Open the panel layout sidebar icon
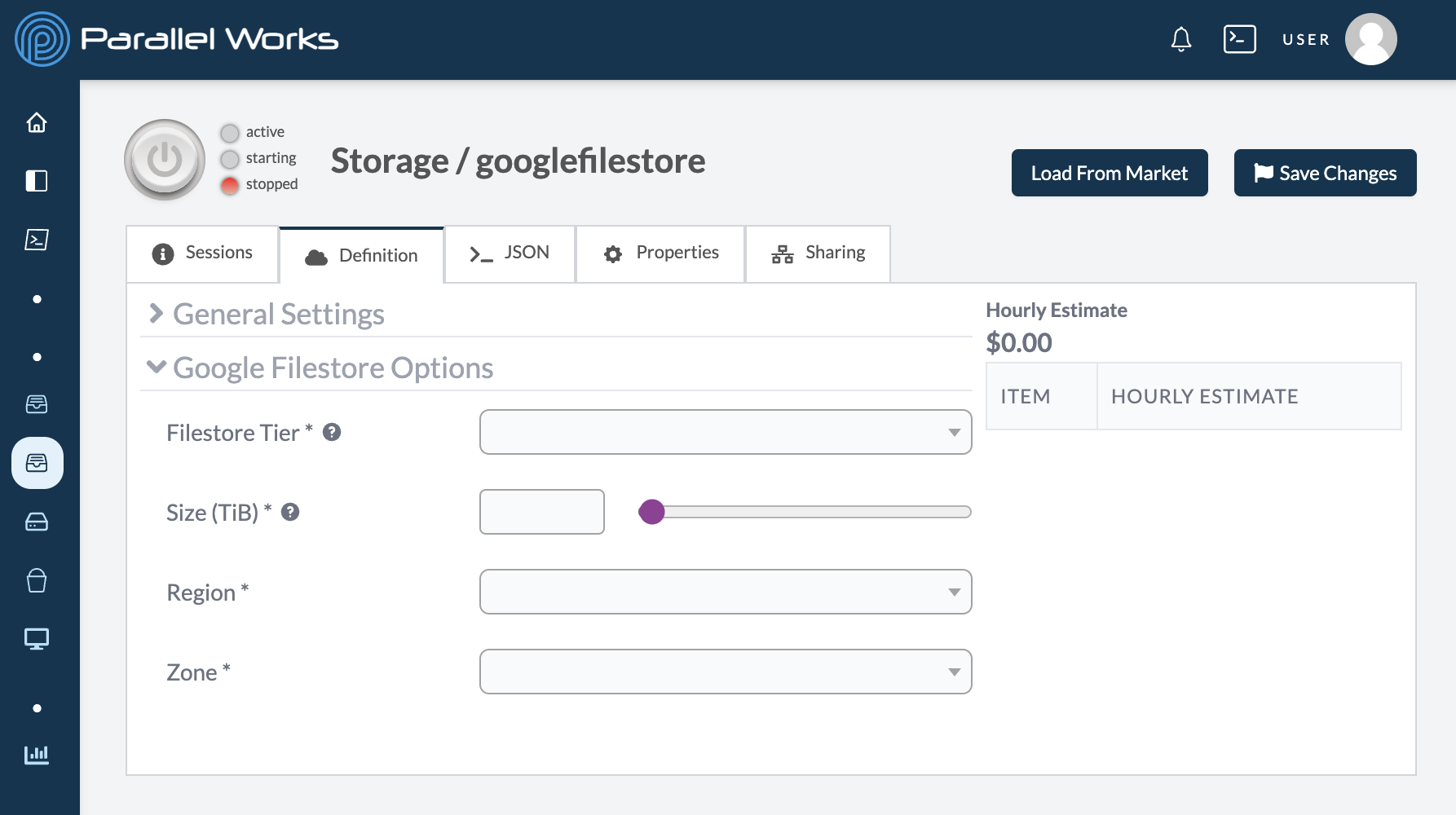The image size is (1456, 815). (x=37, y=181)
